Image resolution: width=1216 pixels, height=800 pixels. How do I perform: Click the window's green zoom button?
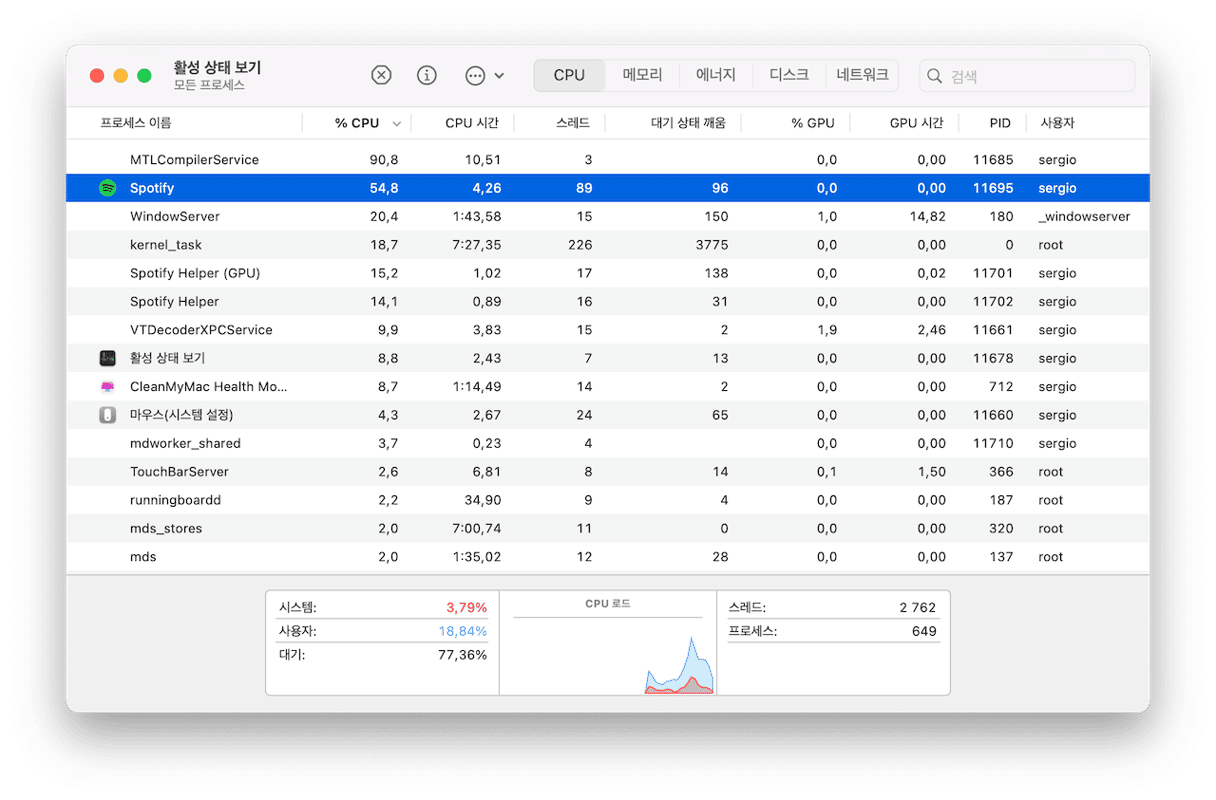point(144,76)
